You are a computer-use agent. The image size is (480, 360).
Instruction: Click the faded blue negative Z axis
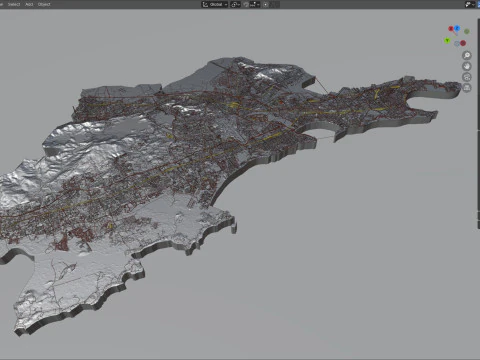click(457, 44)
